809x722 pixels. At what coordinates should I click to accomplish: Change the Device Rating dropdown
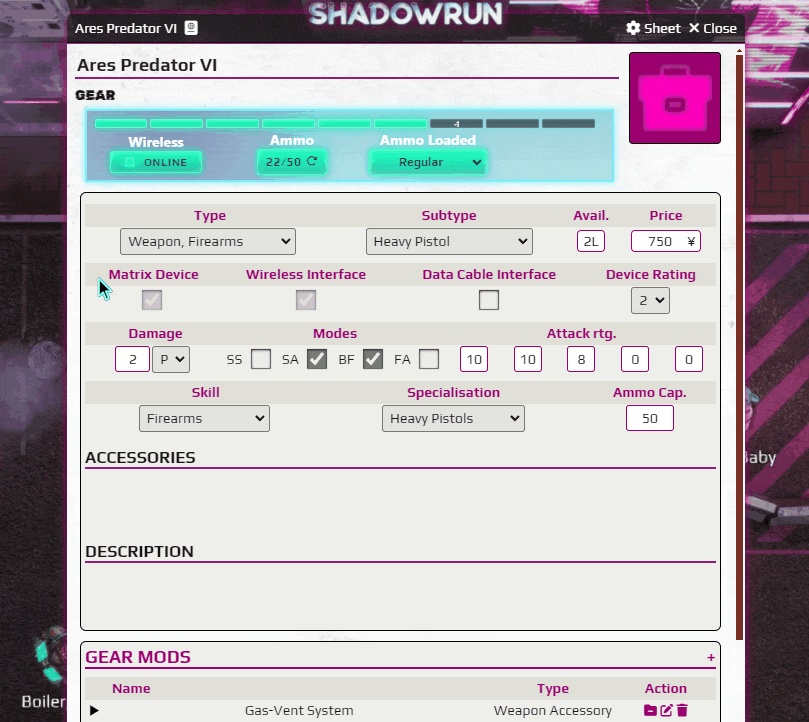tap(650, 300)
